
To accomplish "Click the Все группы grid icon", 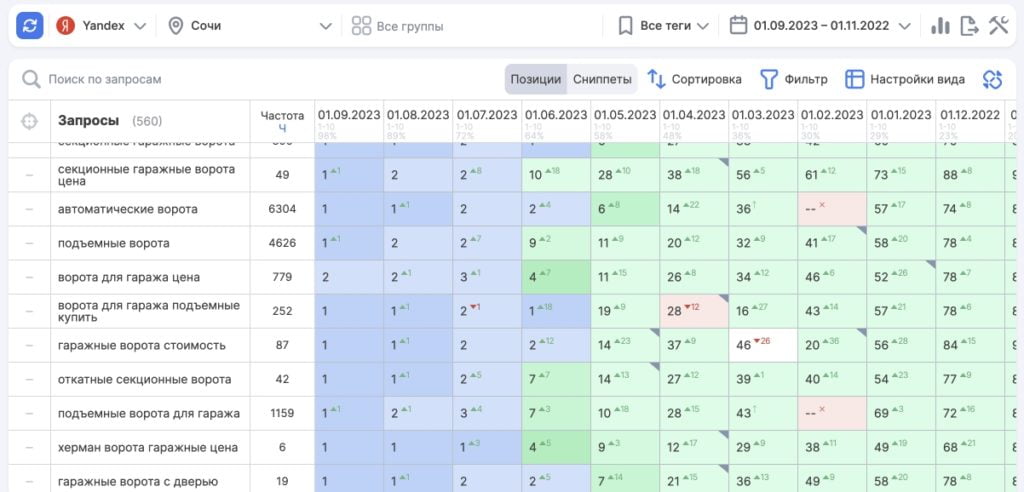I will click(361, 26).
